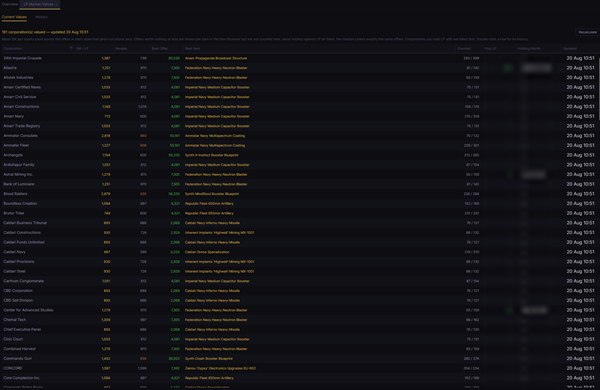Open the History sub-tab
This screenshot has height=390, width=600.
(x=41, y=17)
